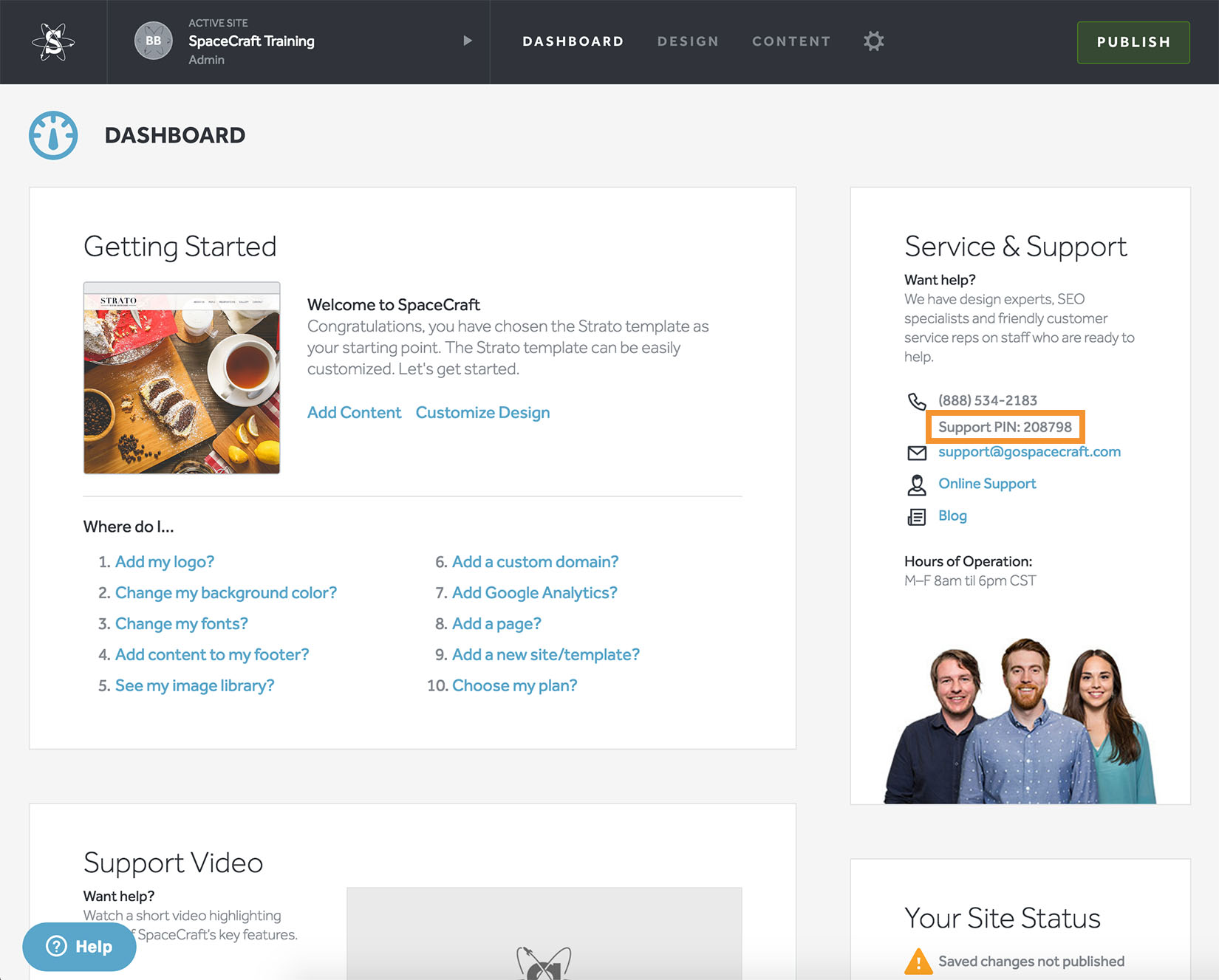Open the 'Choose my plan?' link
Screen dimensions: 1219x980
click(x=515, y=686)
